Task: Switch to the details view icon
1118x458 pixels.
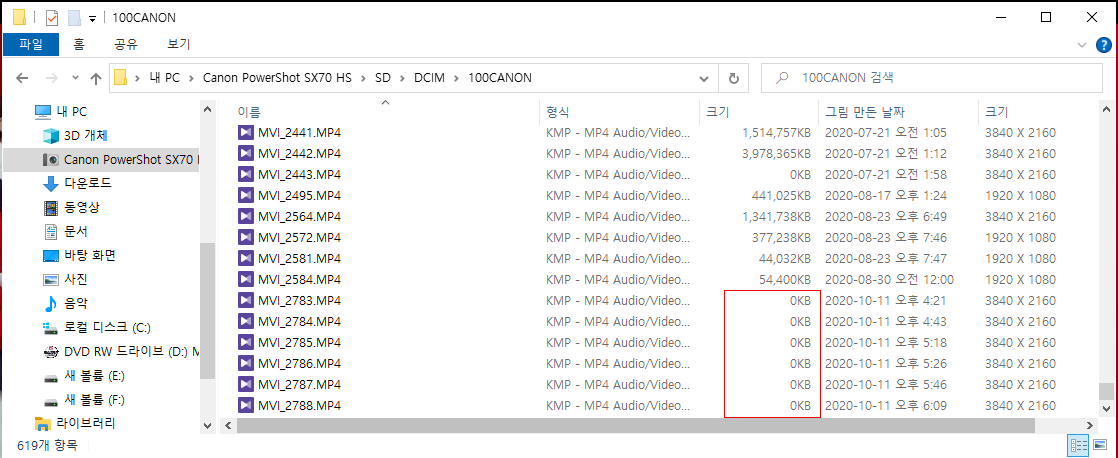Action: point(1077,447)
